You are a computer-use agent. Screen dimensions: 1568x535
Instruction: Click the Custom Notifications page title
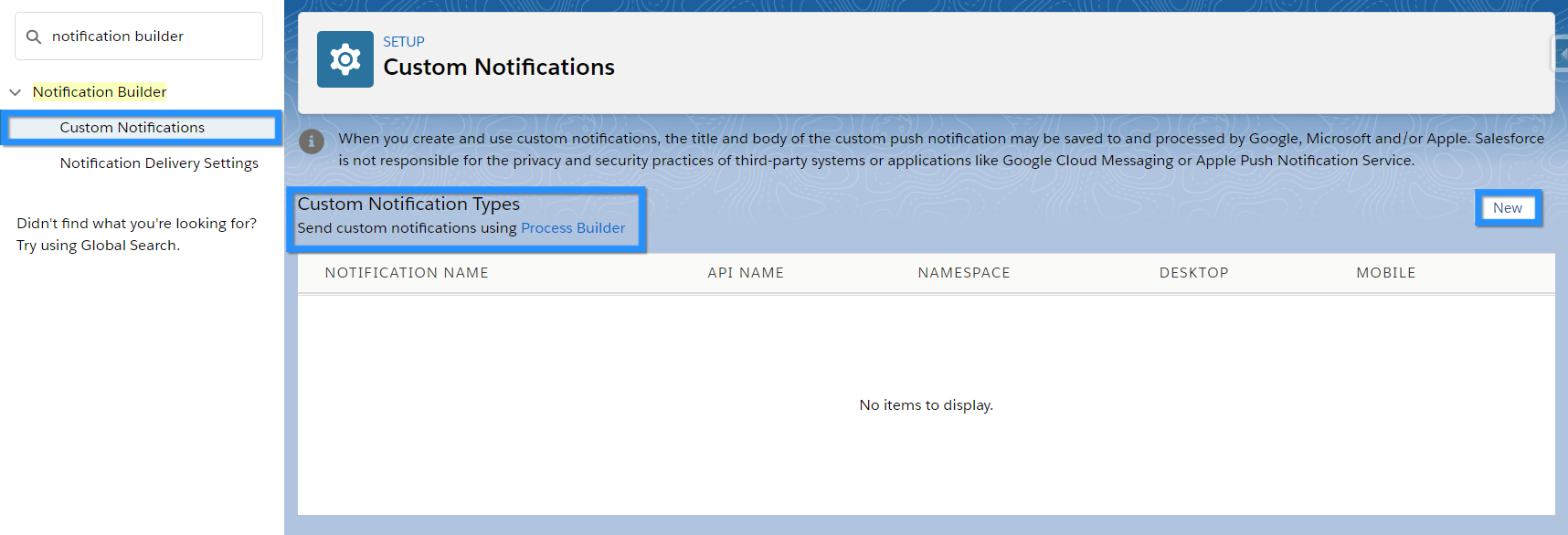pyautogui.click(x=499, y=68)
